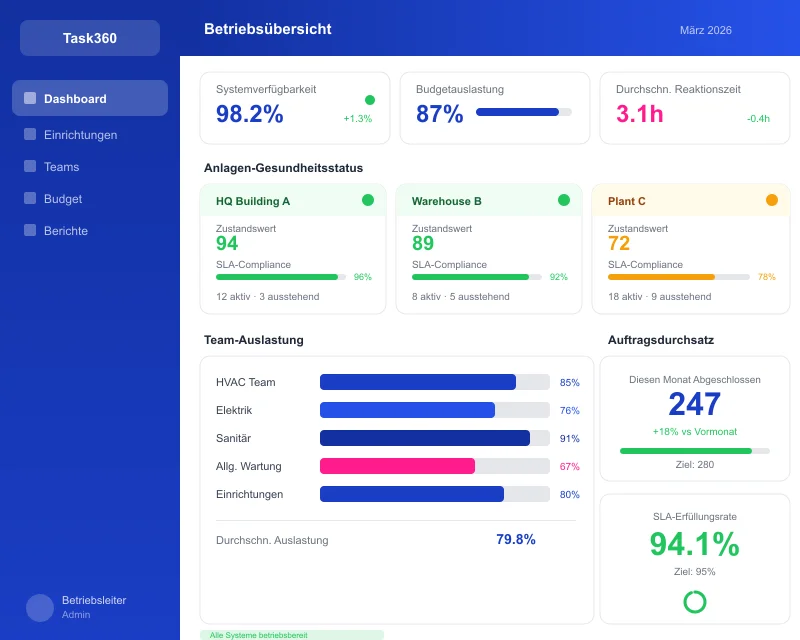This screenshot has height=640, width=800.
Task: Open the März 2026 date selector
Action: pos(705,30)
